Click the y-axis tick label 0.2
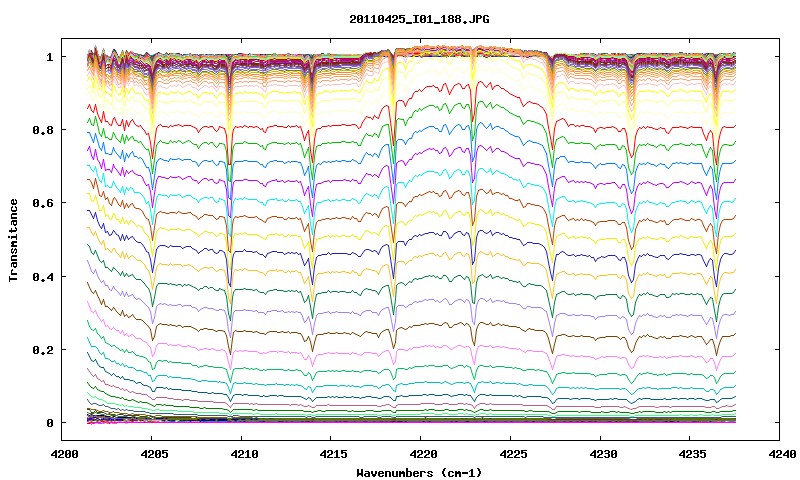The image size is (800, 480). 43,350
